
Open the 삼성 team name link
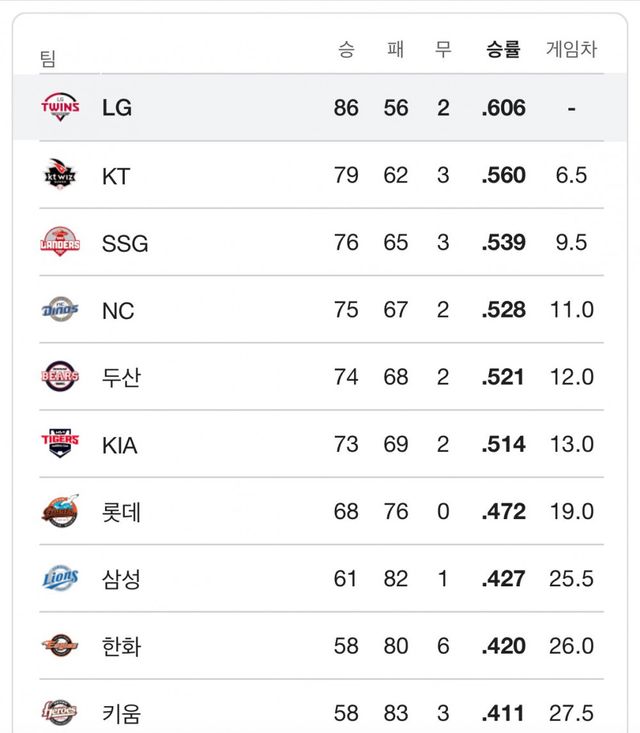pos(121,579)
